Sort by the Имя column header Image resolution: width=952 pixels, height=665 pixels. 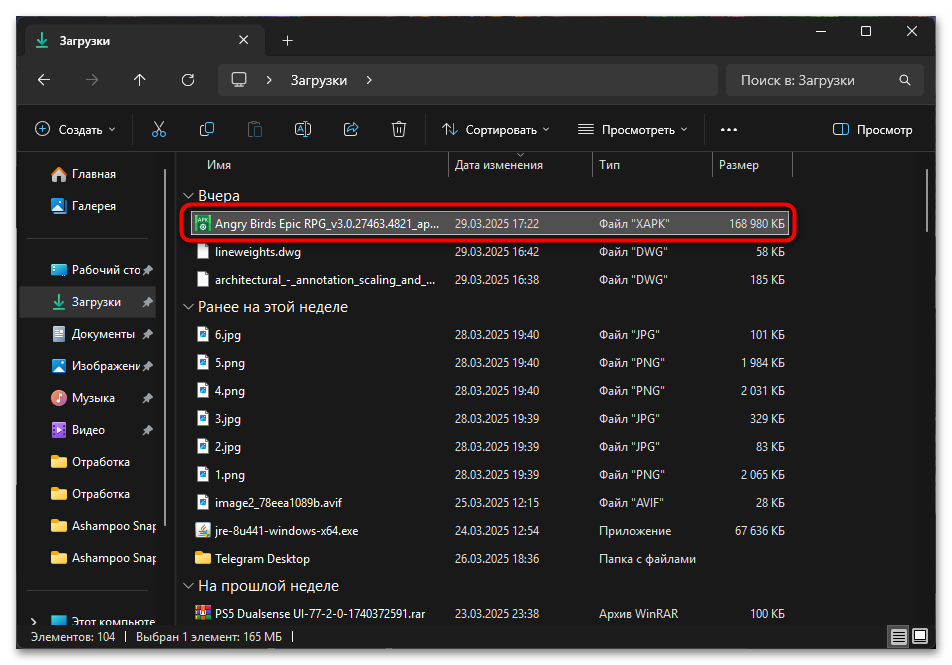(x=219, y=165)
